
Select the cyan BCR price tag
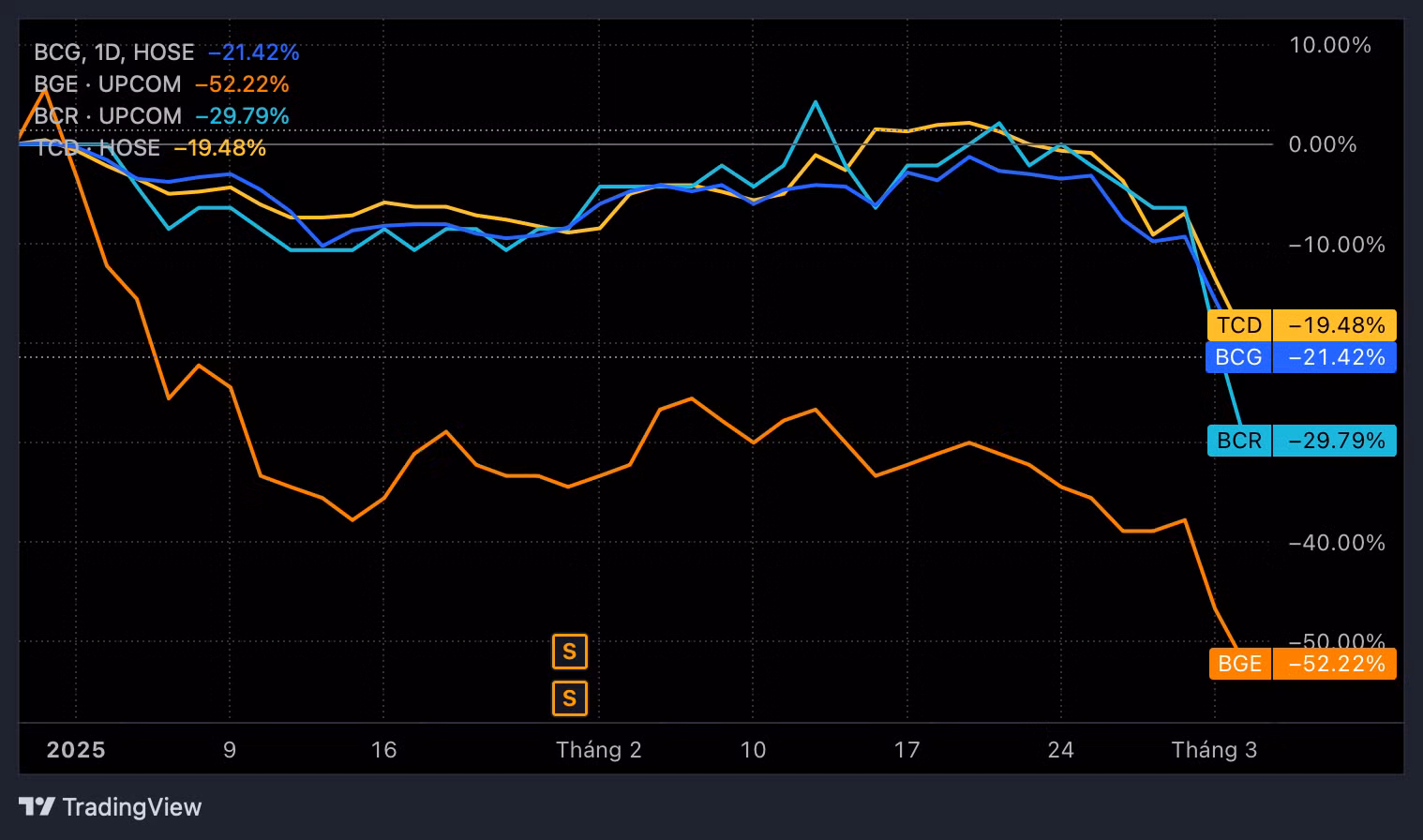1300,441
